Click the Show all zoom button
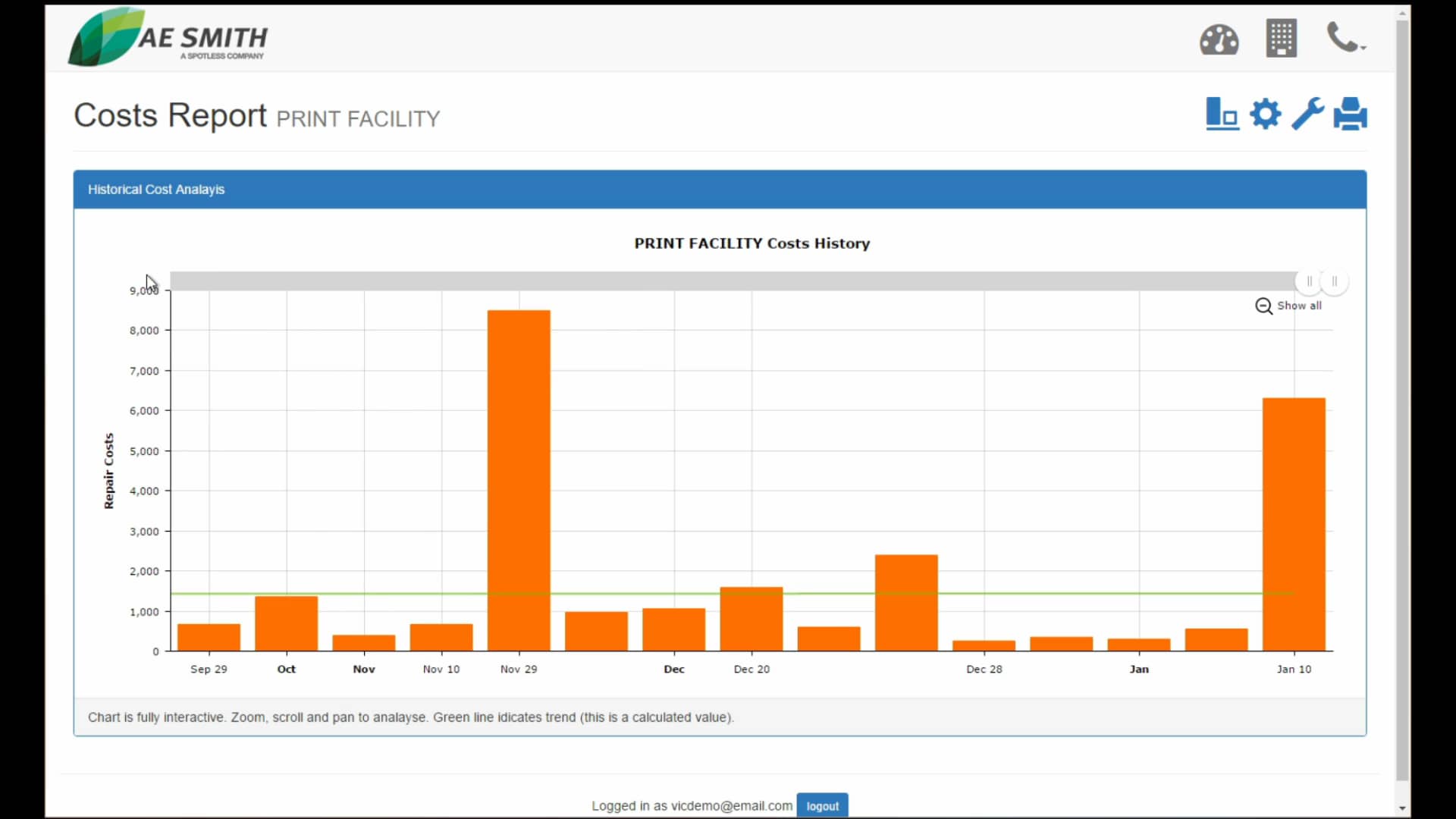The height and width of the screenshot is (819, 1456). click(1298, 306)
